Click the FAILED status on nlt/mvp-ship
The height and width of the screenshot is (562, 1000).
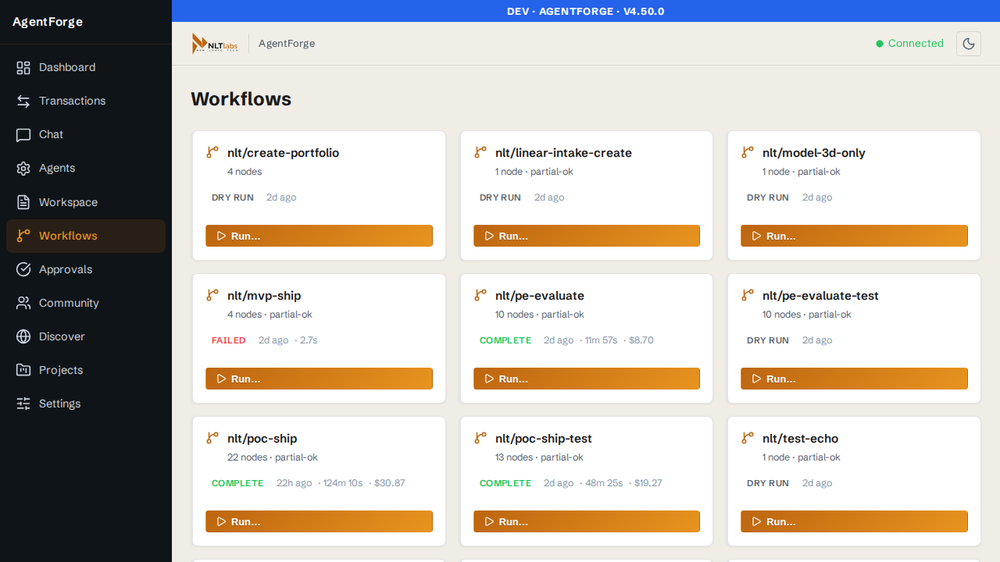tap(228, 341)
